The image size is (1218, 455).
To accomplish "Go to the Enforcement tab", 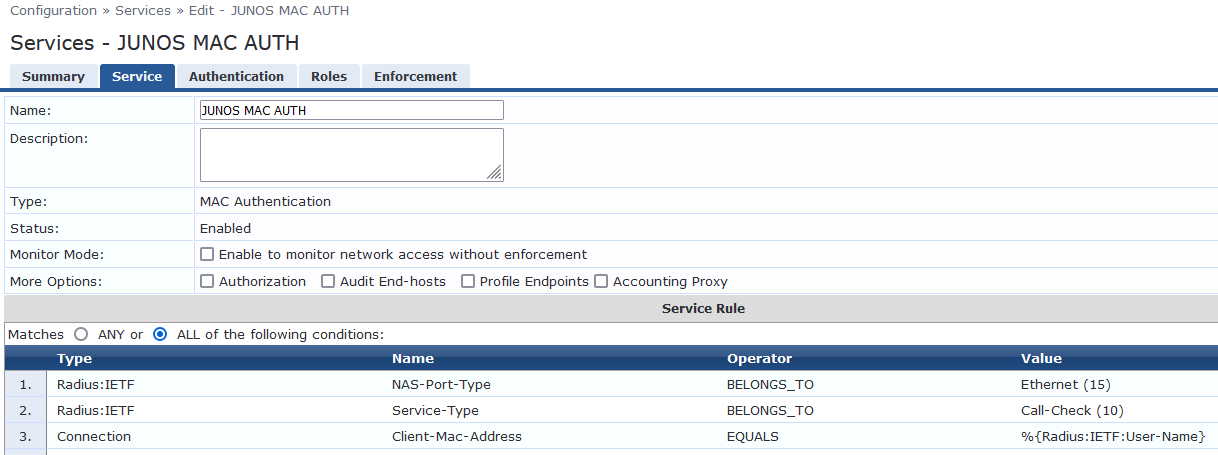I will click(x=415, y=77).
